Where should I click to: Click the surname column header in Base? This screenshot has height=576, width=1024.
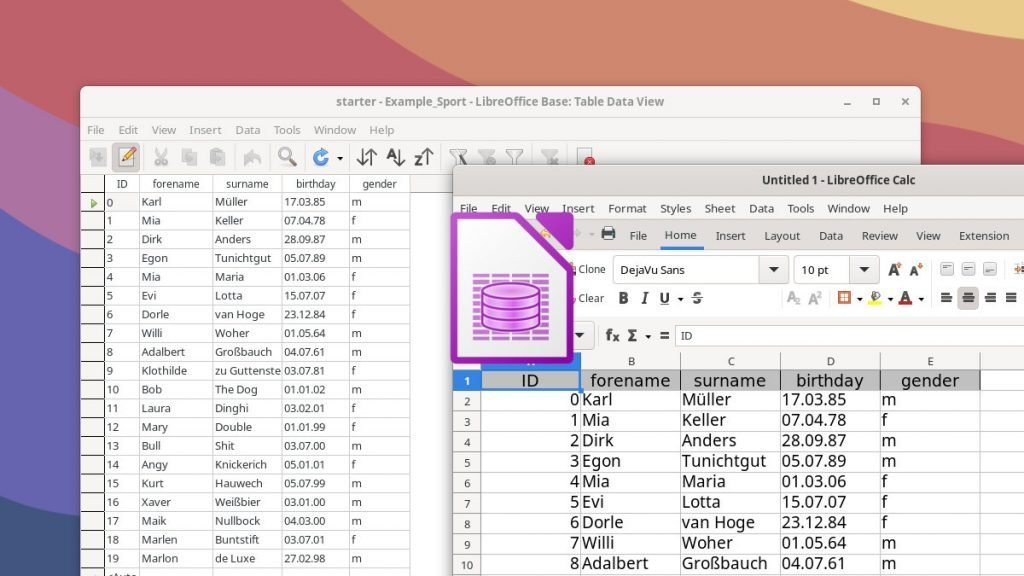[247, 184]
